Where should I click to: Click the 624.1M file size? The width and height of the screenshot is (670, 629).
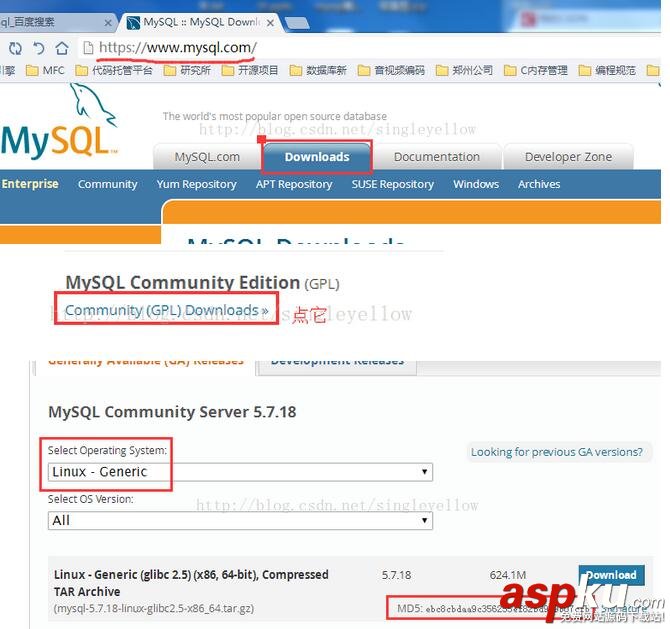click(508, 575)
